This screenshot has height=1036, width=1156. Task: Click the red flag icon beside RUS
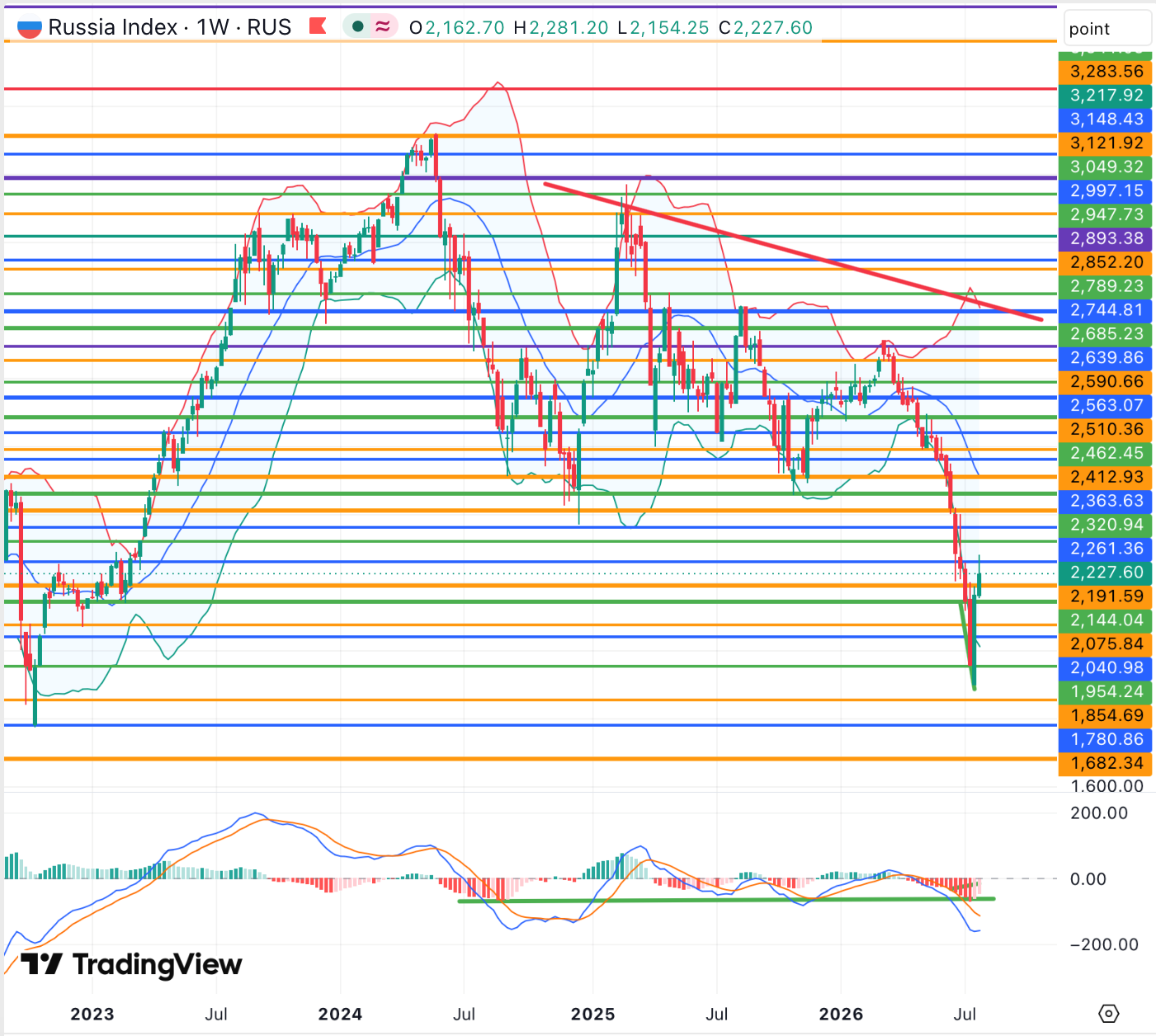pos(318,26)
